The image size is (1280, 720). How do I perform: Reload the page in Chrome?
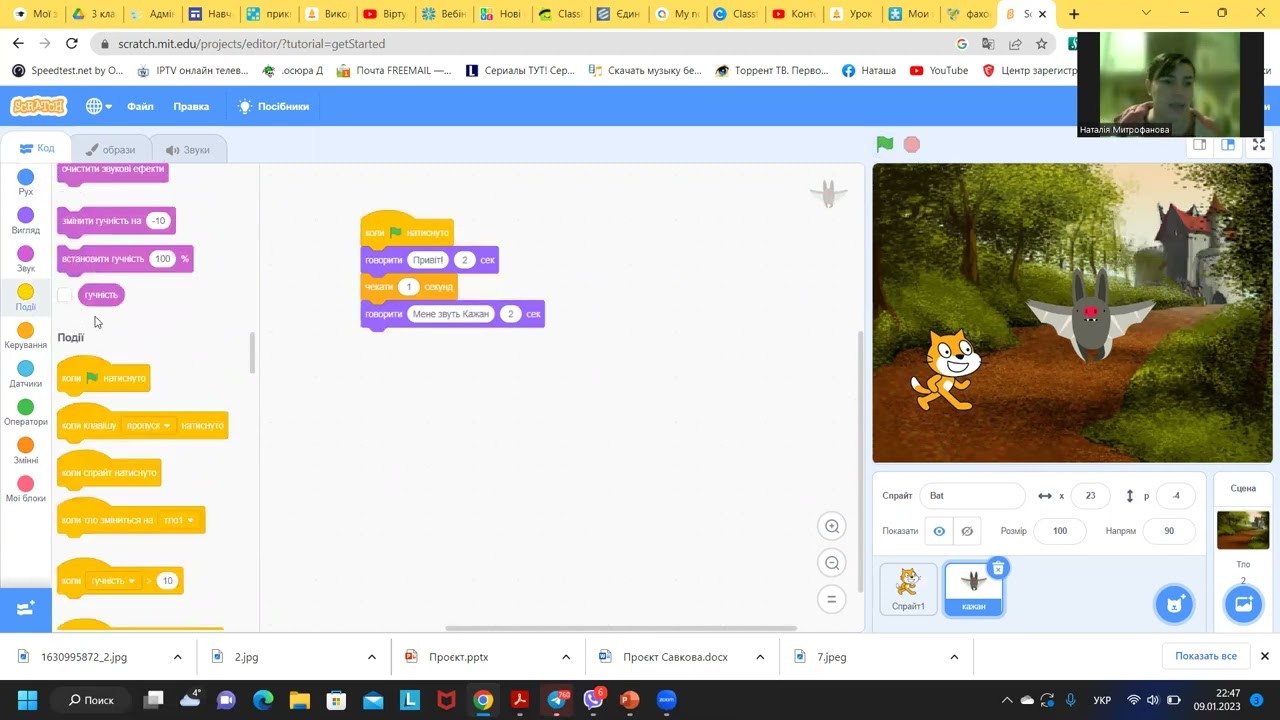tap(71, 44)
